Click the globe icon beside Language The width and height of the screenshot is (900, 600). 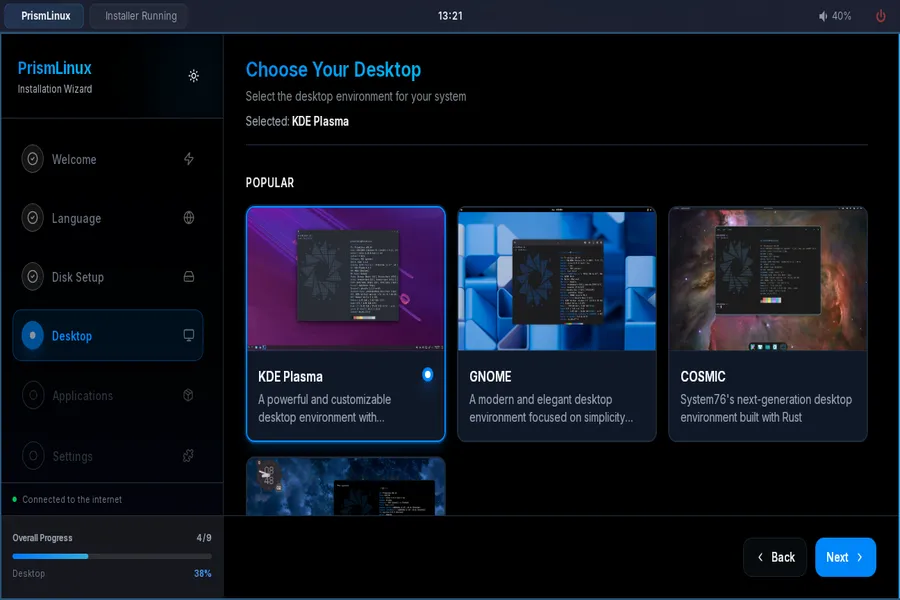(189, 218)
